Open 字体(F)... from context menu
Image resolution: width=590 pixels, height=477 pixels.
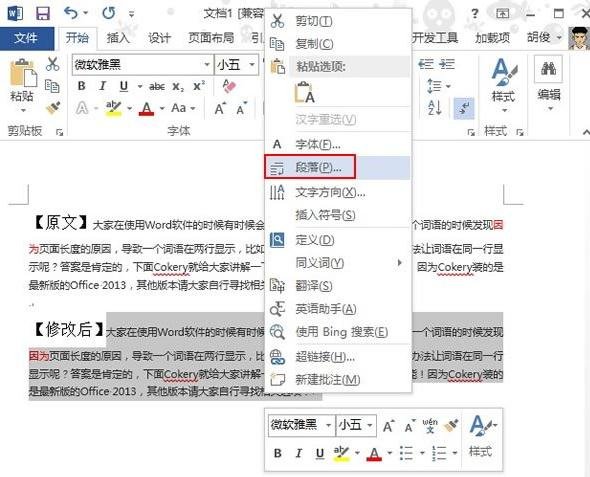(x=339, y=144)
